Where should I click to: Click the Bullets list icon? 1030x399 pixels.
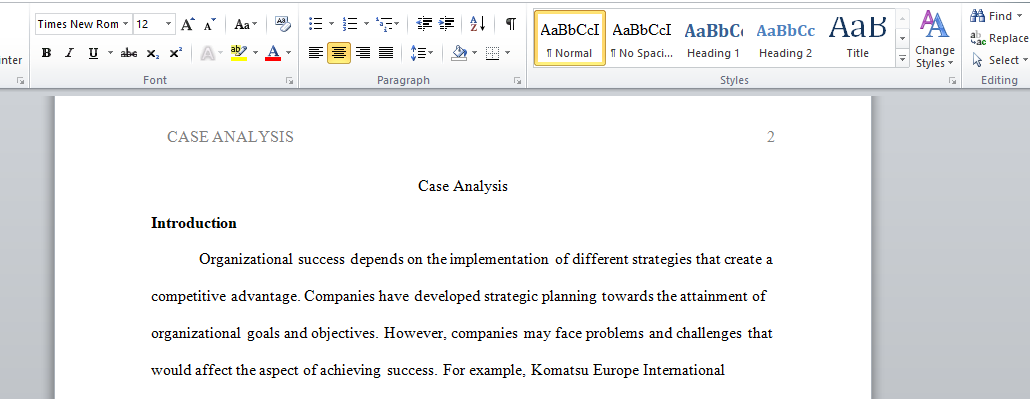click(x=316, y=24)
